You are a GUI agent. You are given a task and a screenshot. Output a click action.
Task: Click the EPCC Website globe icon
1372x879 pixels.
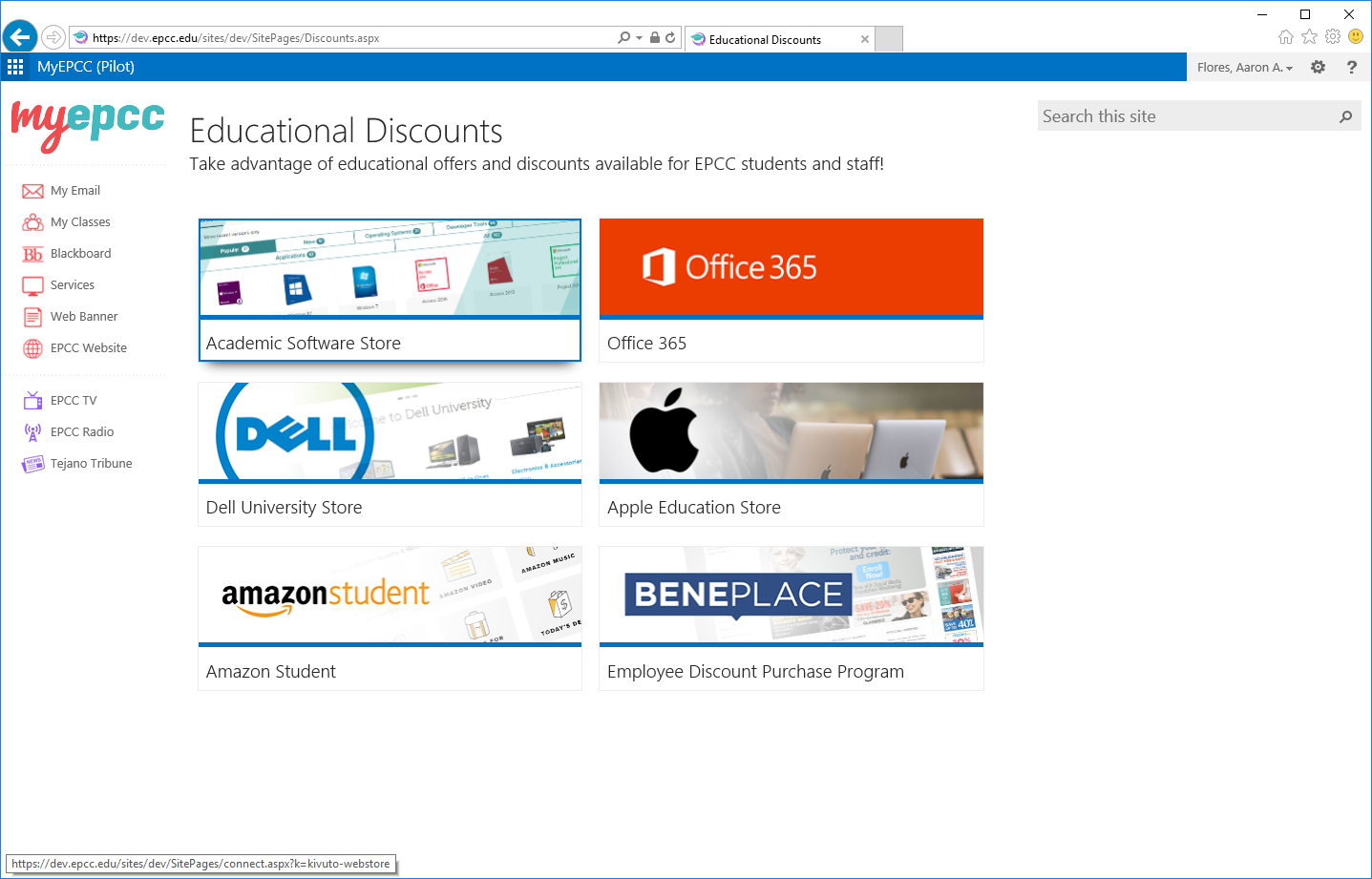click(x=32, y=348)
